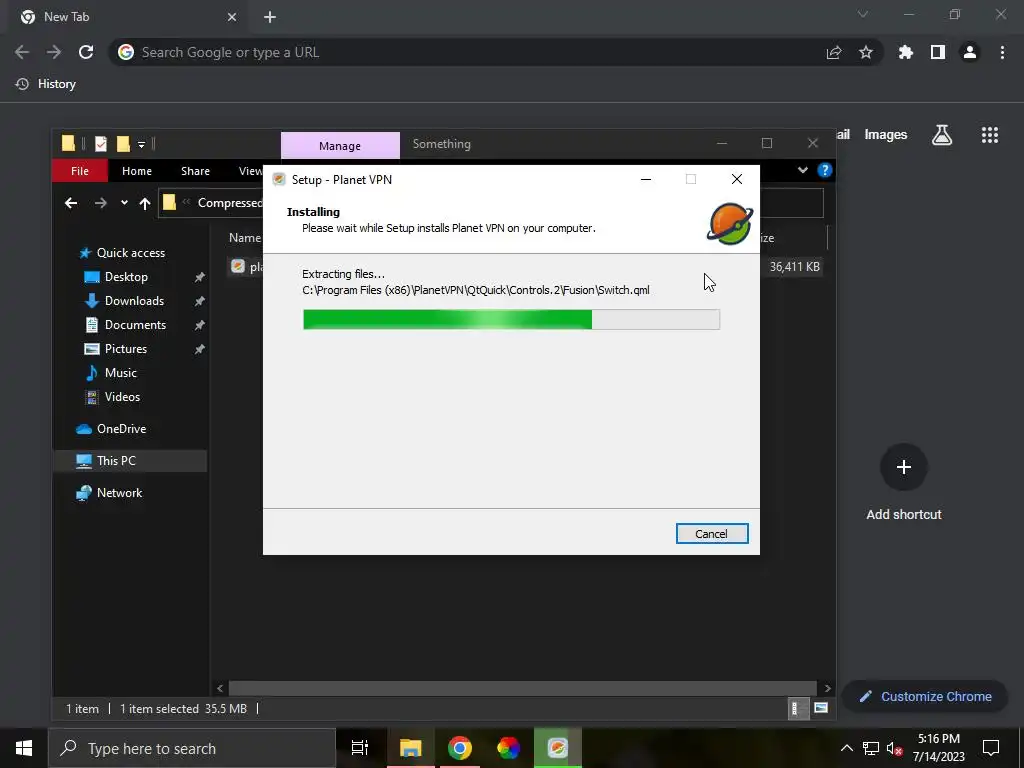Click Planet VPN logo in setup header
Screen dimensions: 1024x768
coord(729,224)
